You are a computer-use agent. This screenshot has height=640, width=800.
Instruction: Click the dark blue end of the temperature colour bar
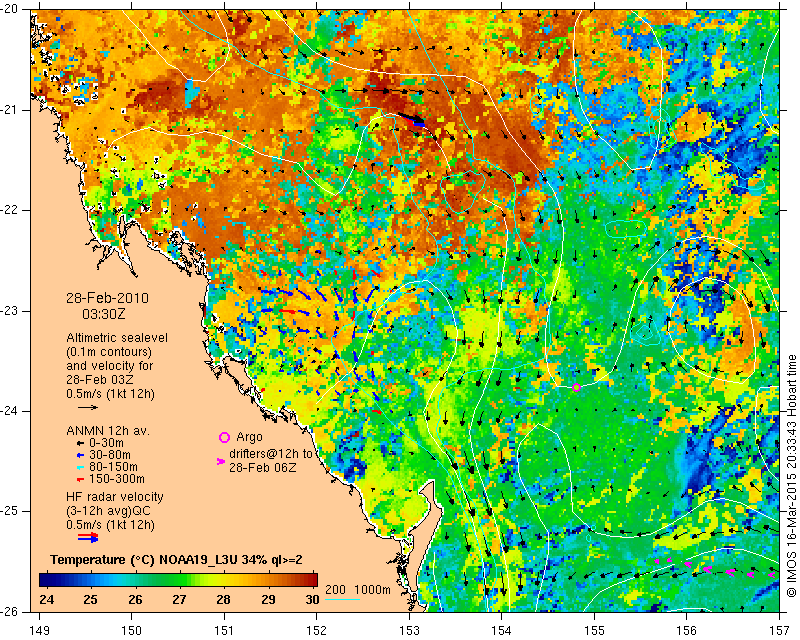point(45,581)
